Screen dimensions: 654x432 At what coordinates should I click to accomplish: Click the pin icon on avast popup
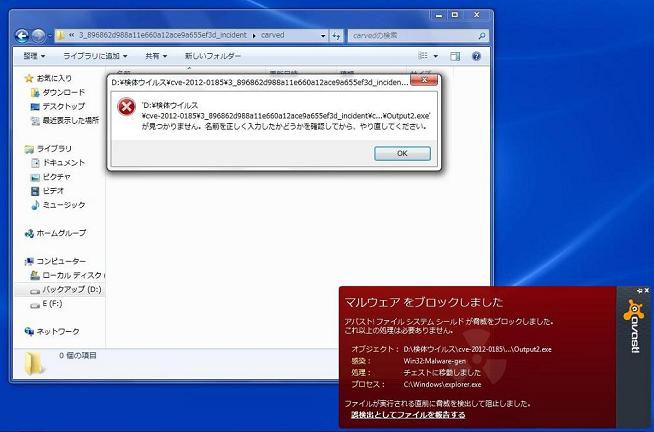tap(640, 291)
